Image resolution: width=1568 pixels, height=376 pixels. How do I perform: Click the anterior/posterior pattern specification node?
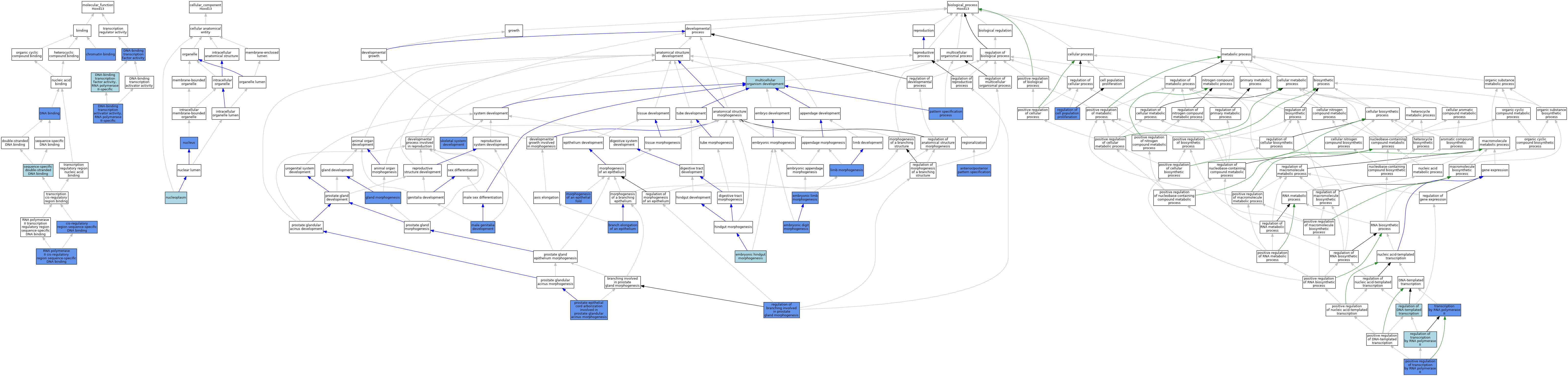(974, 170)
